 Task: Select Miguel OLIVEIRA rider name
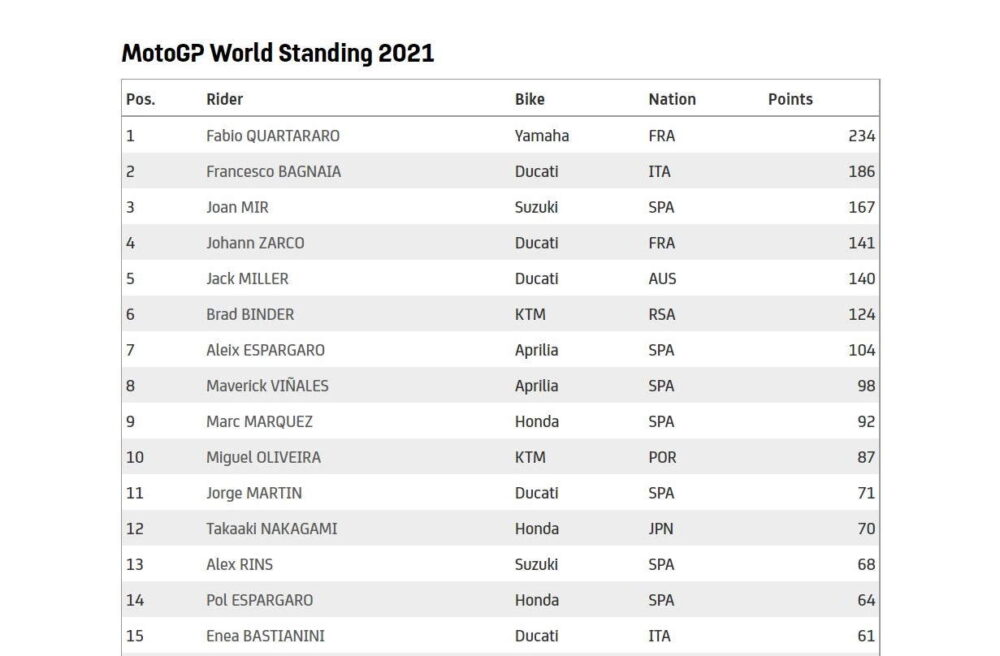click(263, 457)
